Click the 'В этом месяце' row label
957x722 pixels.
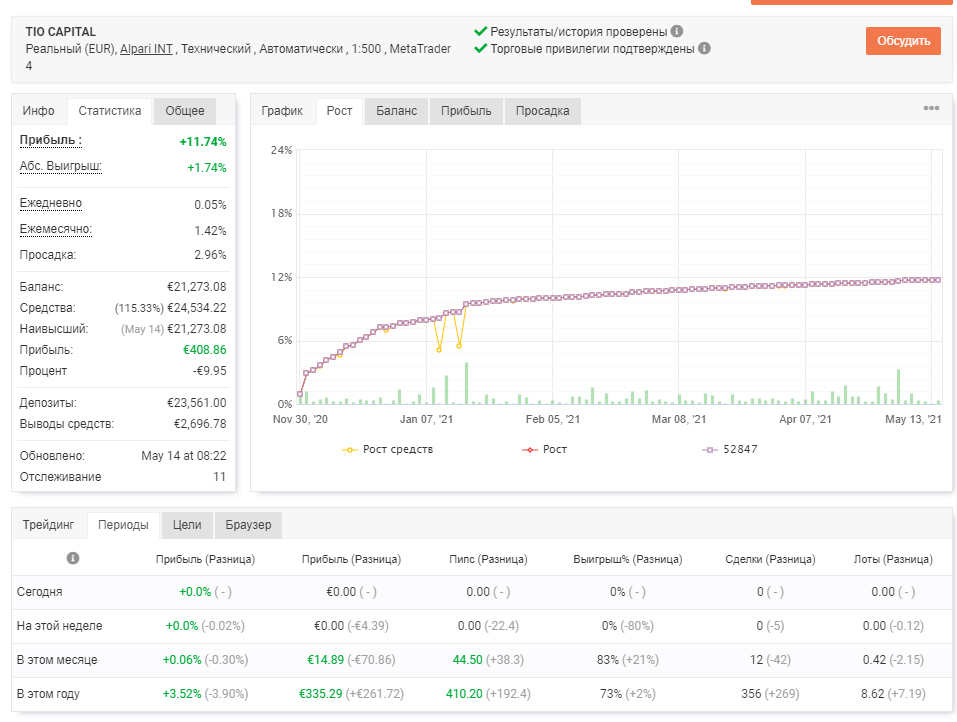(57, 660)
